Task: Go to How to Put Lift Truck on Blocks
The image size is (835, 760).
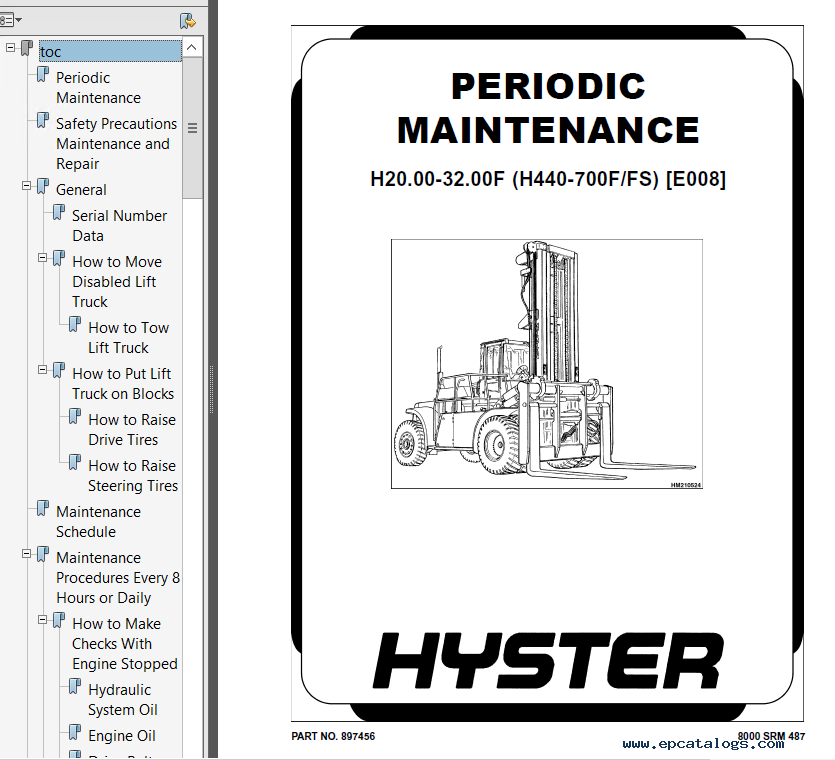Action: pos(123,383)
